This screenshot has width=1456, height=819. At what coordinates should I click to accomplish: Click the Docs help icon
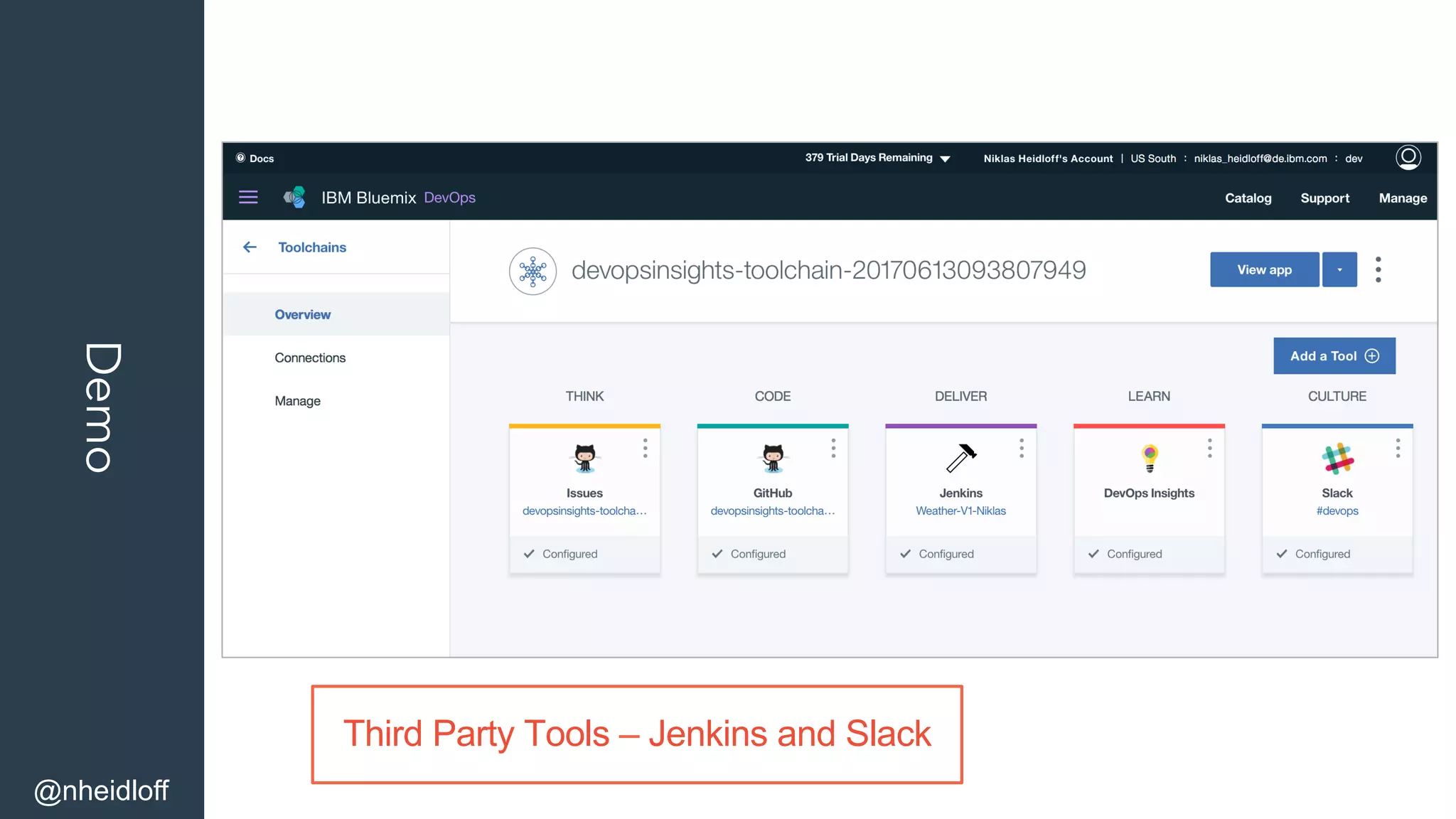tap(240, 158)
